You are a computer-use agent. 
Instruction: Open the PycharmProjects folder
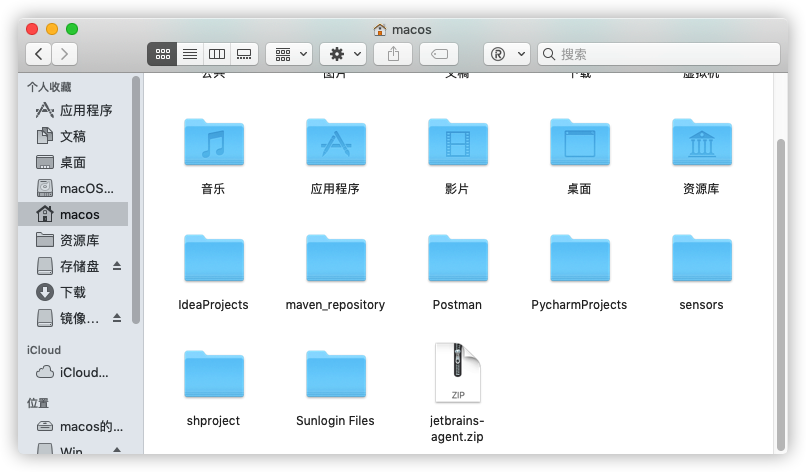tap(579, 259)
